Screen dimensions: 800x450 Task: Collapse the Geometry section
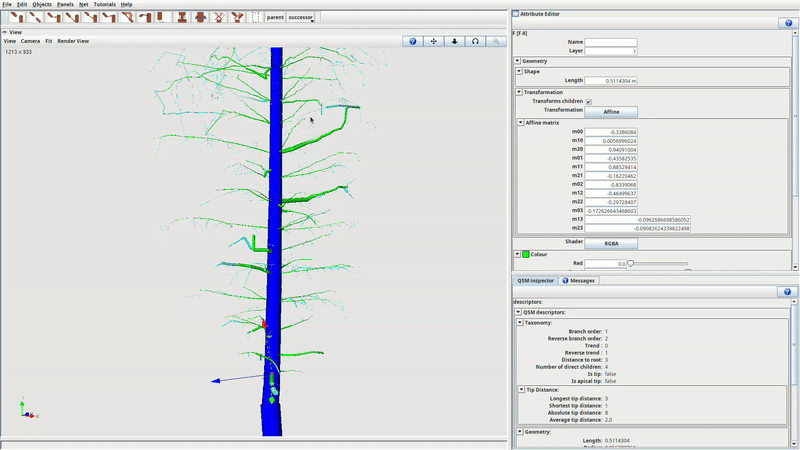[518, 61]
